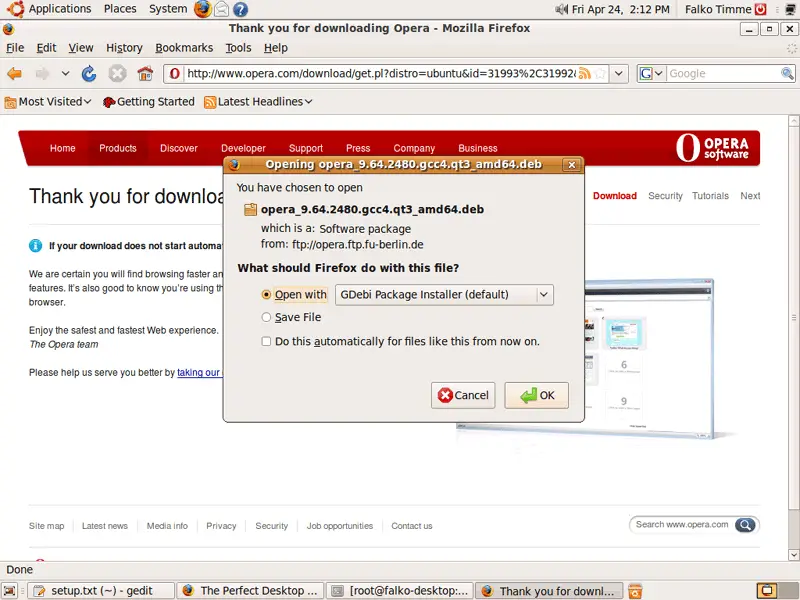Open the View menu
Screen dimensions: 800x600
[x=81, y=48]
